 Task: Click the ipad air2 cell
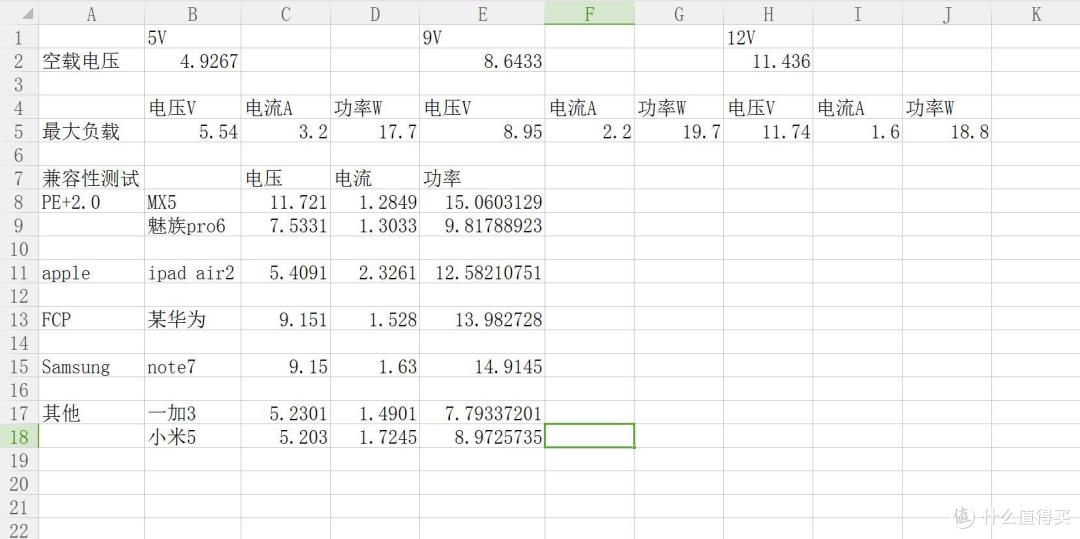click(193, 273)
